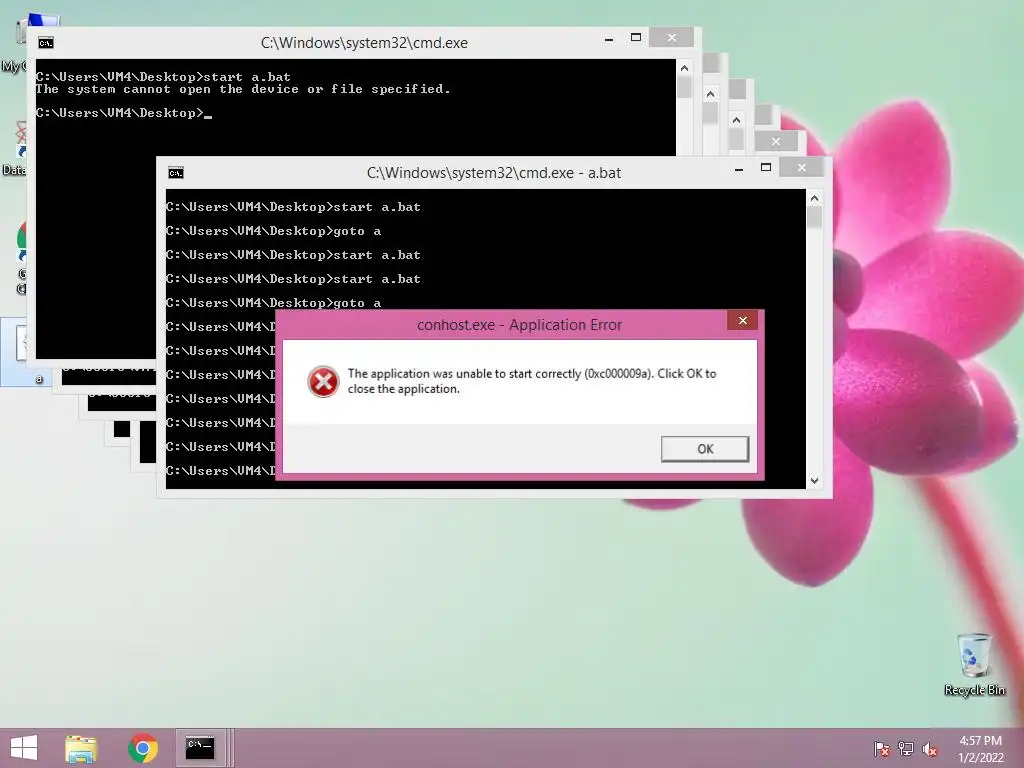Open the Windows Start button

24,748
